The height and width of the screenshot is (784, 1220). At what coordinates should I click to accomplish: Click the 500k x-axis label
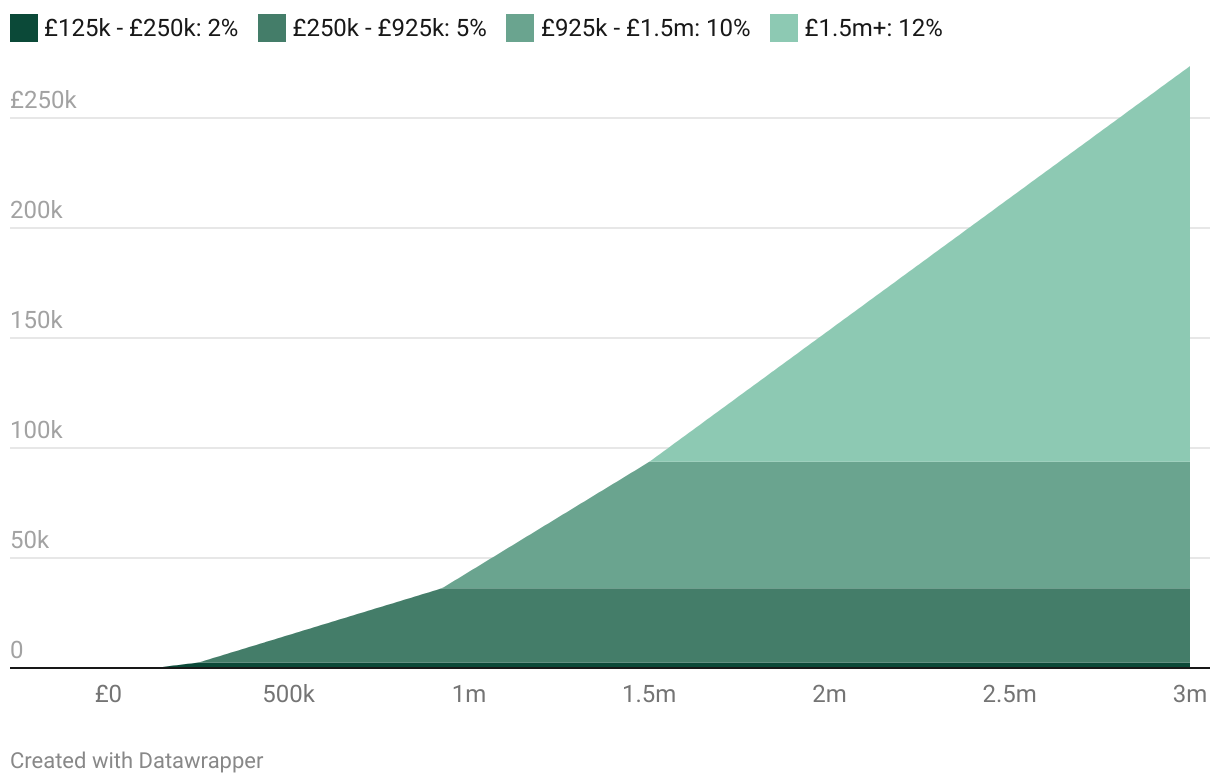pos(288,694)
